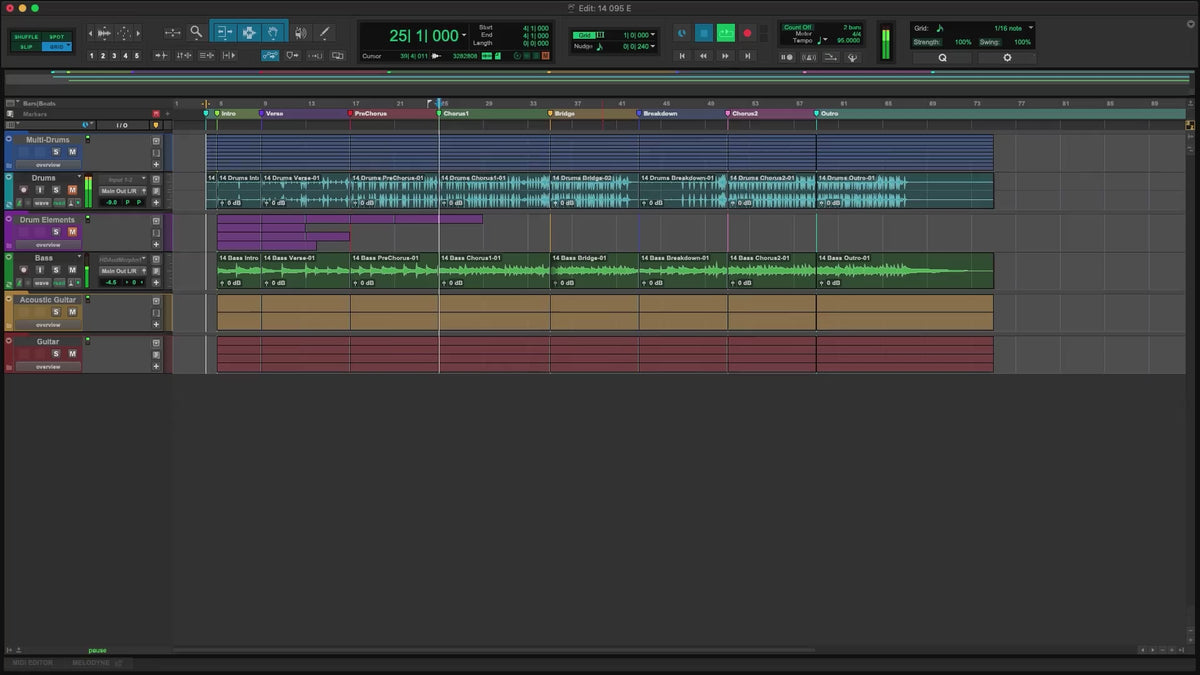Screen dimensions: 1200x675
Task: Click the red Record button in transport
Action: click(747, 33)
